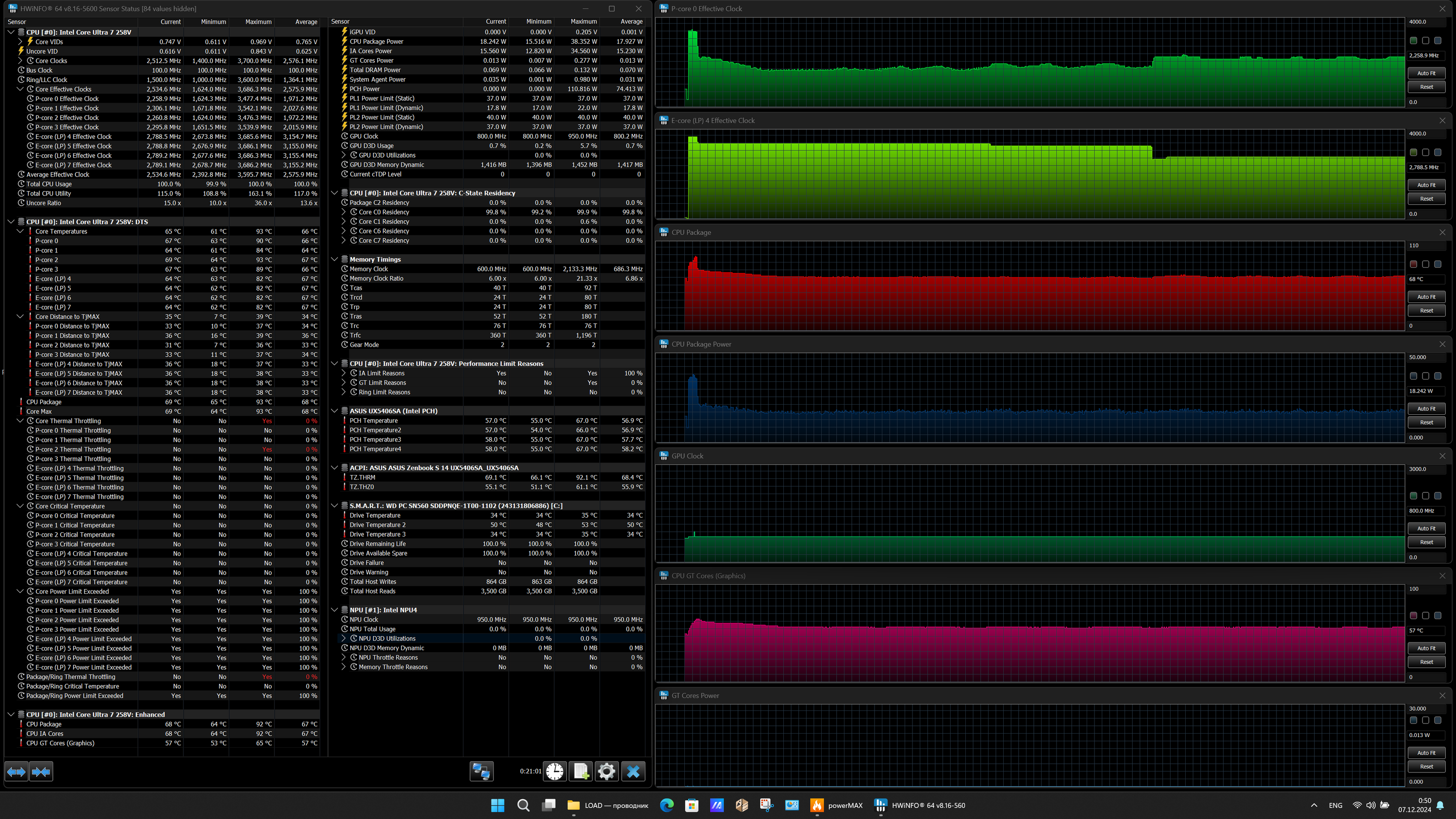Click the blue X close-sensors icon
Image resolution: width=1456 pixels, height=819 pixels.
pos(633,771)
